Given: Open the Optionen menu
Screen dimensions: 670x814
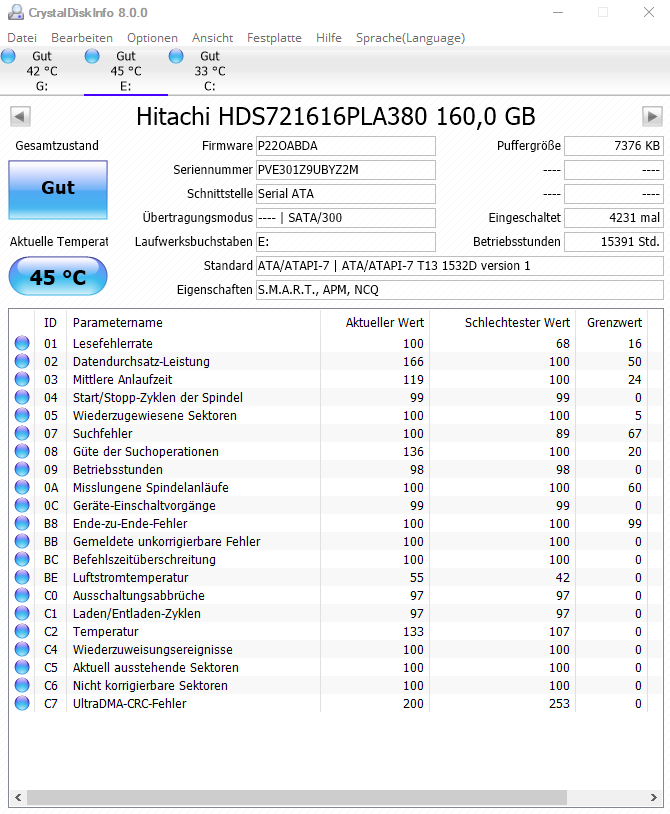Looking at the screenshot, I should [152, 38].
